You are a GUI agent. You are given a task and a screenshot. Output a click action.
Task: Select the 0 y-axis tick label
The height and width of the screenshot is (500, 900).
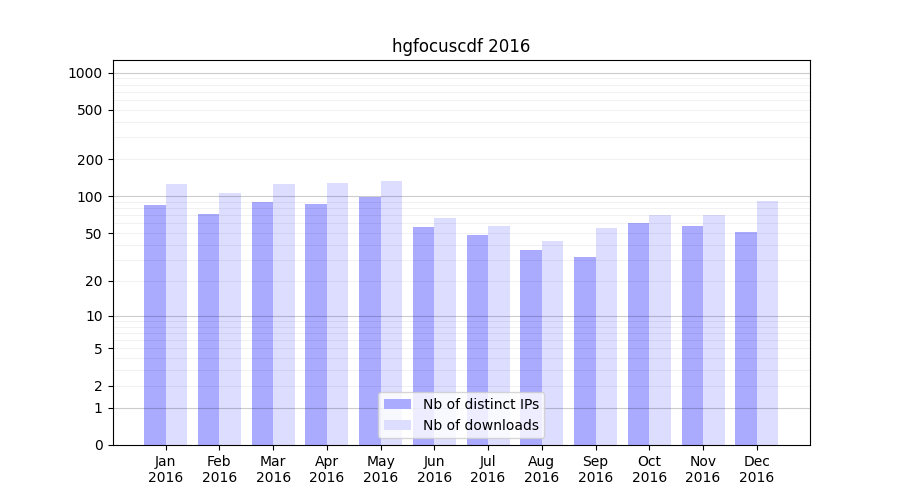[x=98, y=445]
